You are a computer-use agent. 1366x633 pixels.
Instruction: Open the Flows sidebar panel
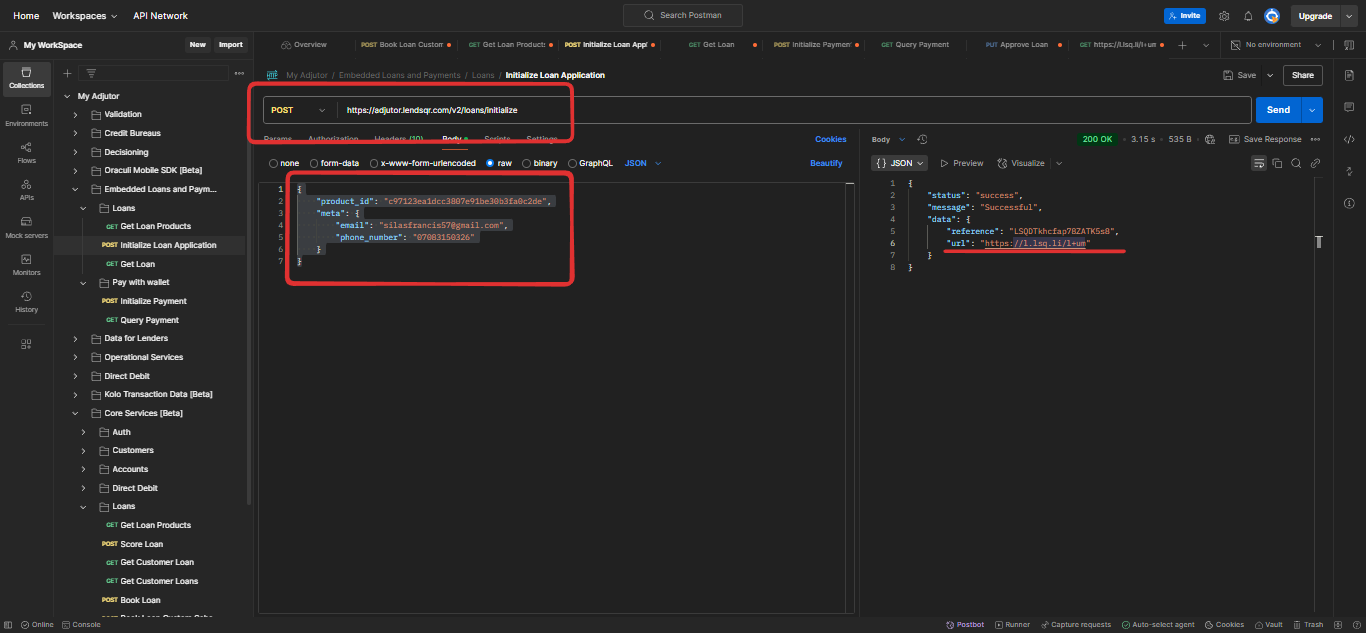click(27, 152)
